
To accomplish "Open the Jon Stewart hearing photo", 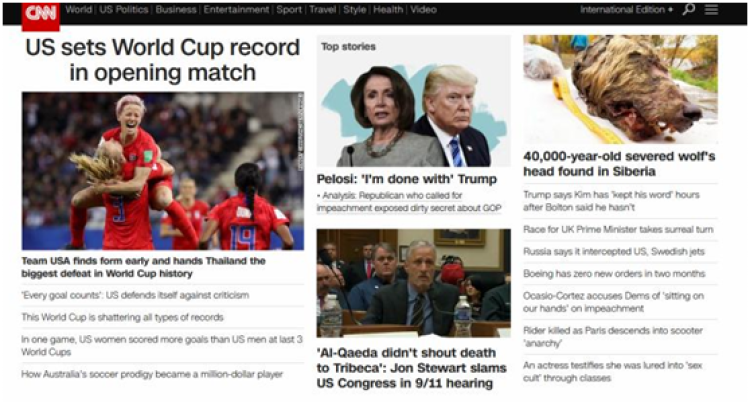I will [x=414, y=283].
